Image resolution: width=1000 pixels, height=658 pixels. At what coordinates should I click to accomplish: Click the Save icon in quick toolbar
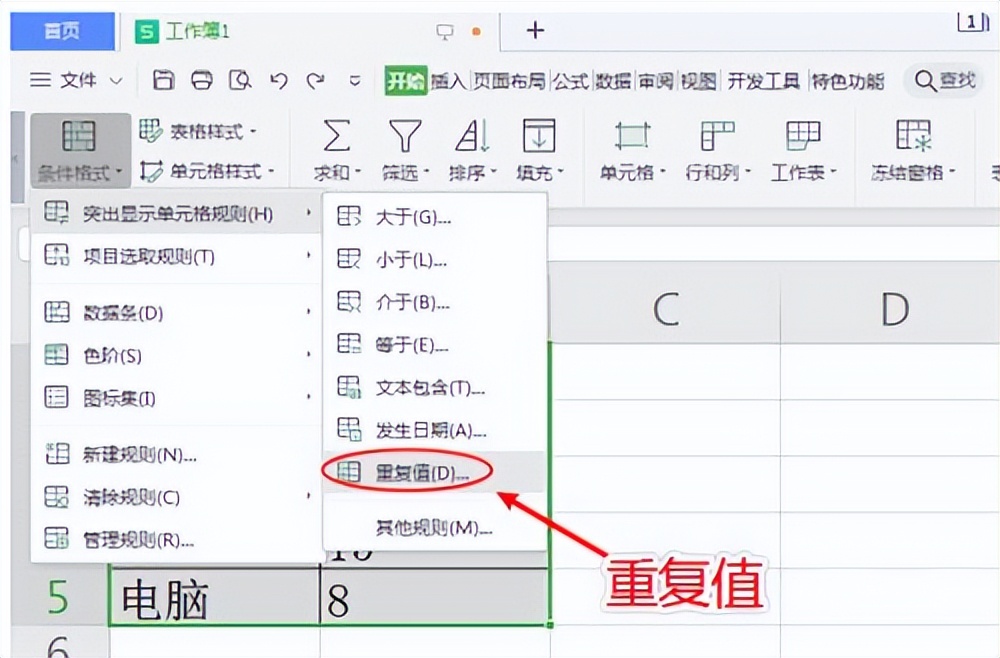click(x=163, y=80)
